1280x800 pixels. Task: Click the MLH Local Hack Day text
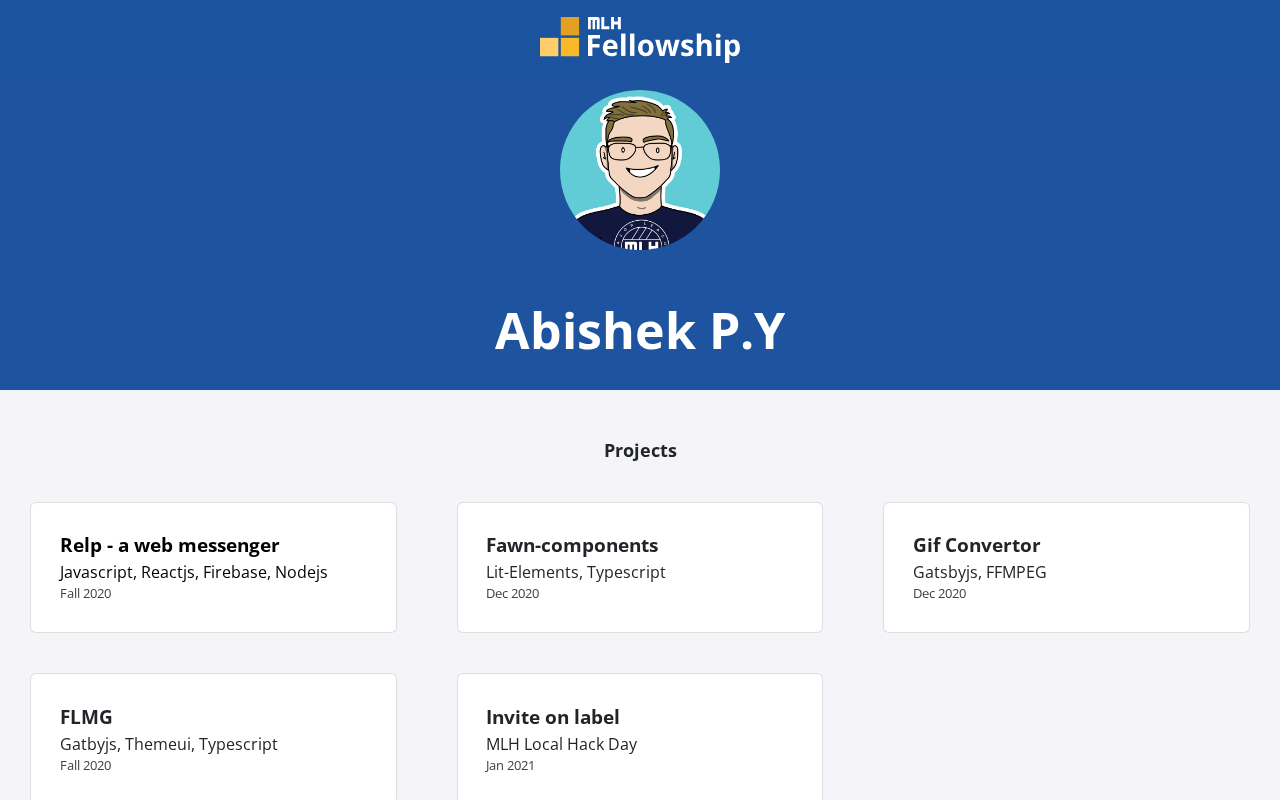pos(561,744)
